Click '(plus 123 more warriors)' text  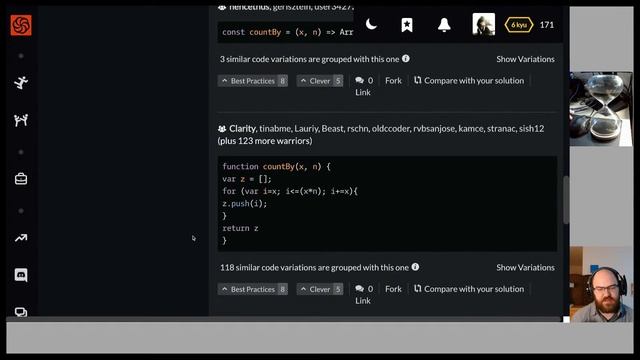click(x=265, y=141)
